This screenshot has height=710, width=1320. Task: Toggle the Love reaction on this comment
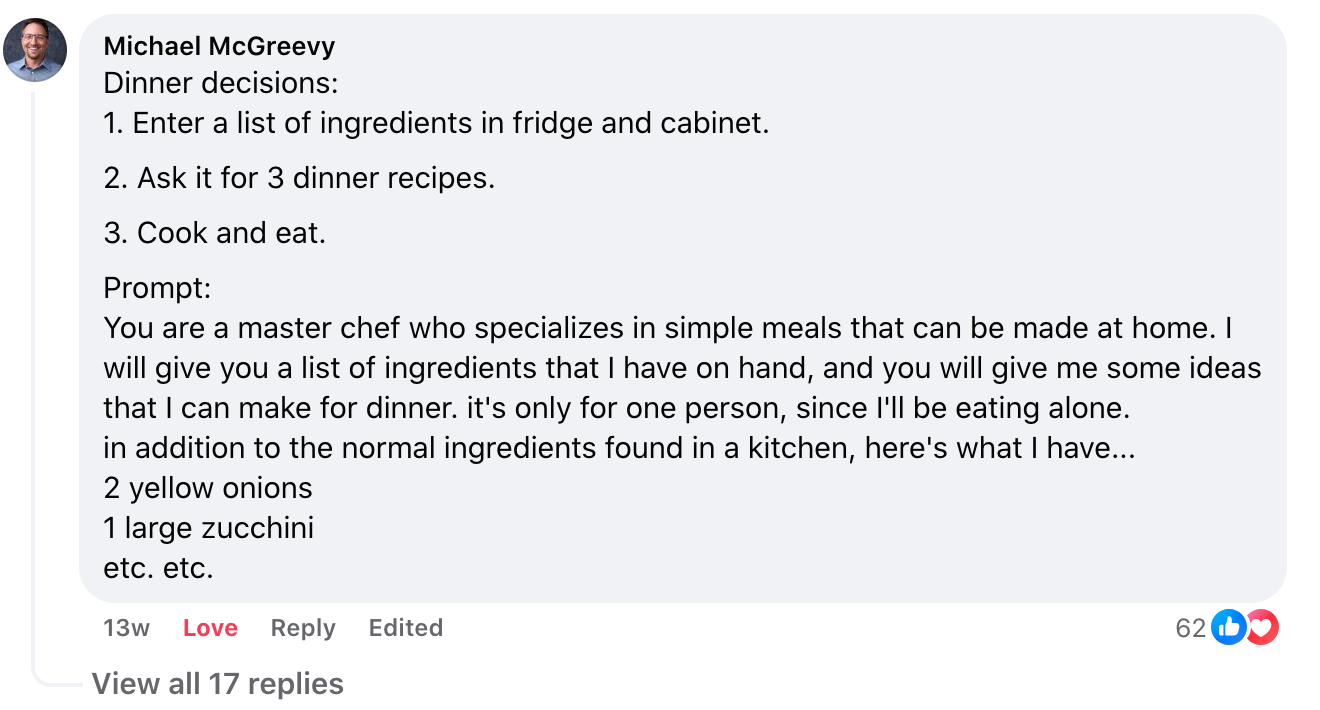(x=210, y=628)
